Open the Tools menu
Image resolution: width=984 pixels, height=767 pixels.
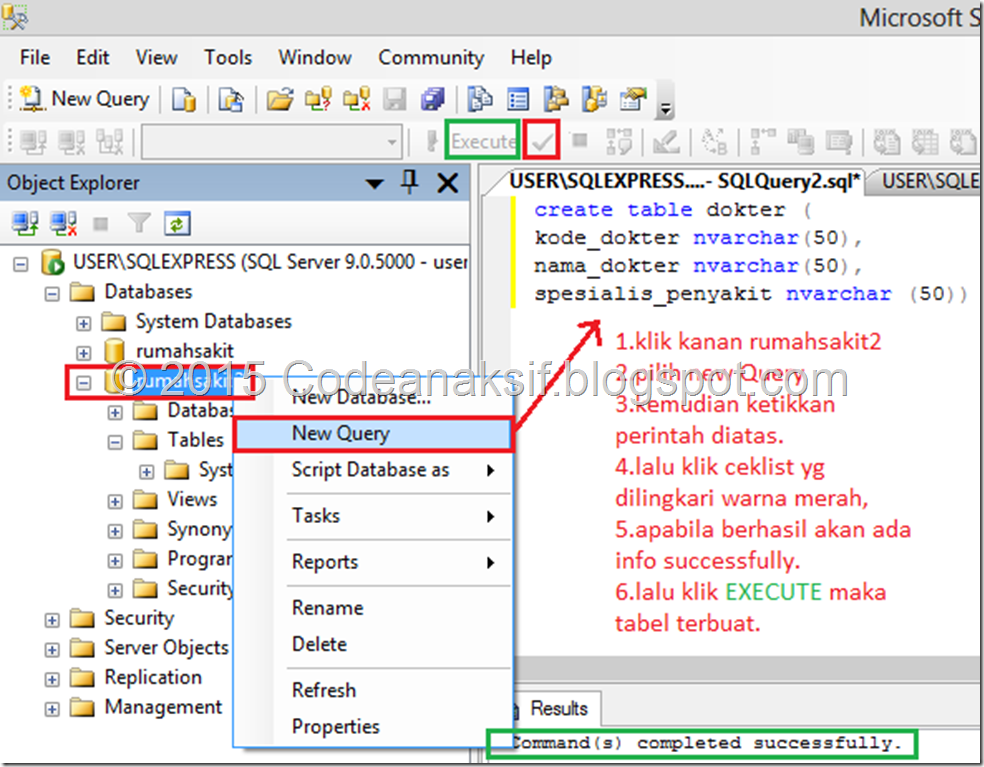pos(228,57)
